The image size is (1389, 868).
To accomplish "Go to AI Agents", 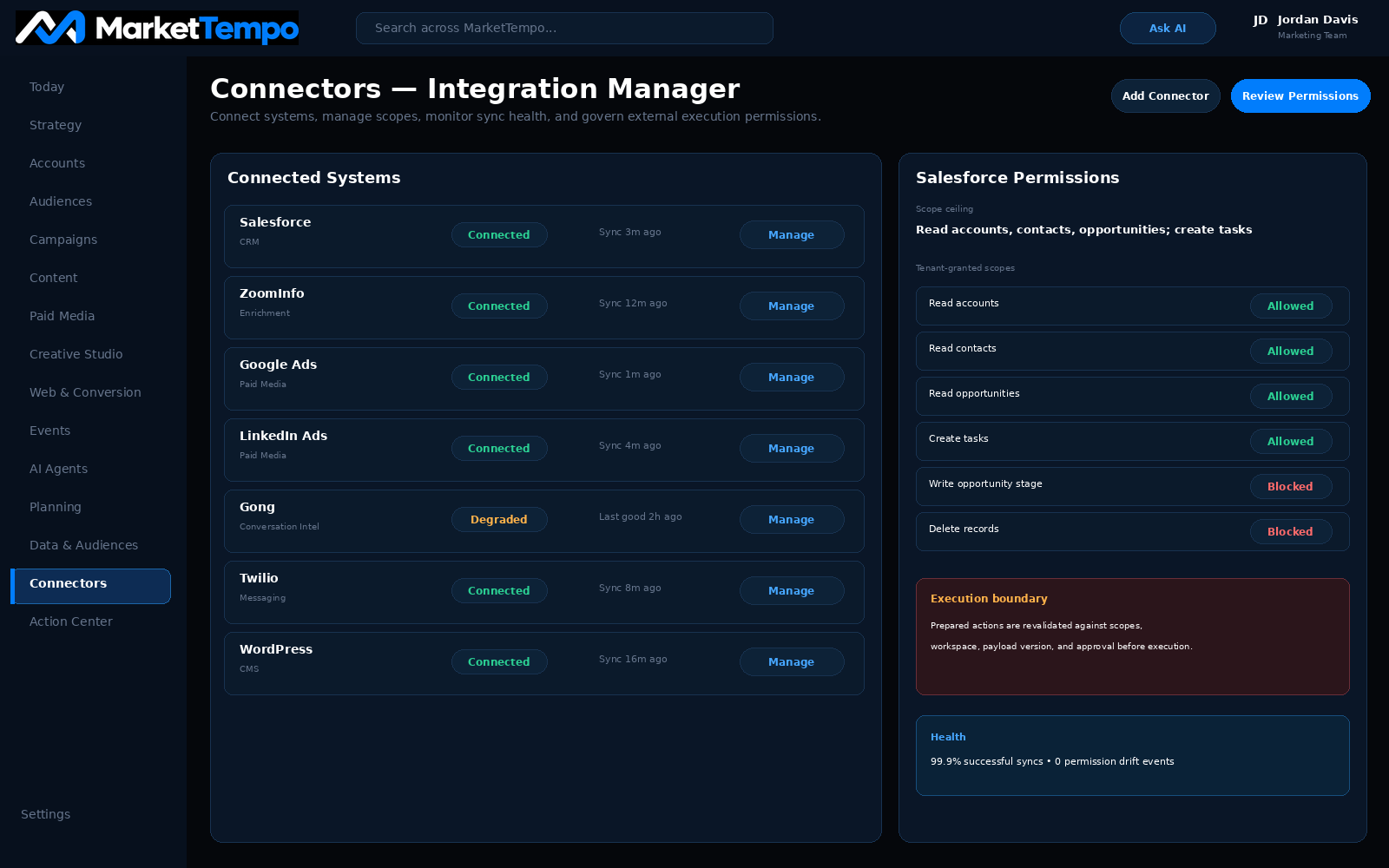I will click(x=59, y=469).
